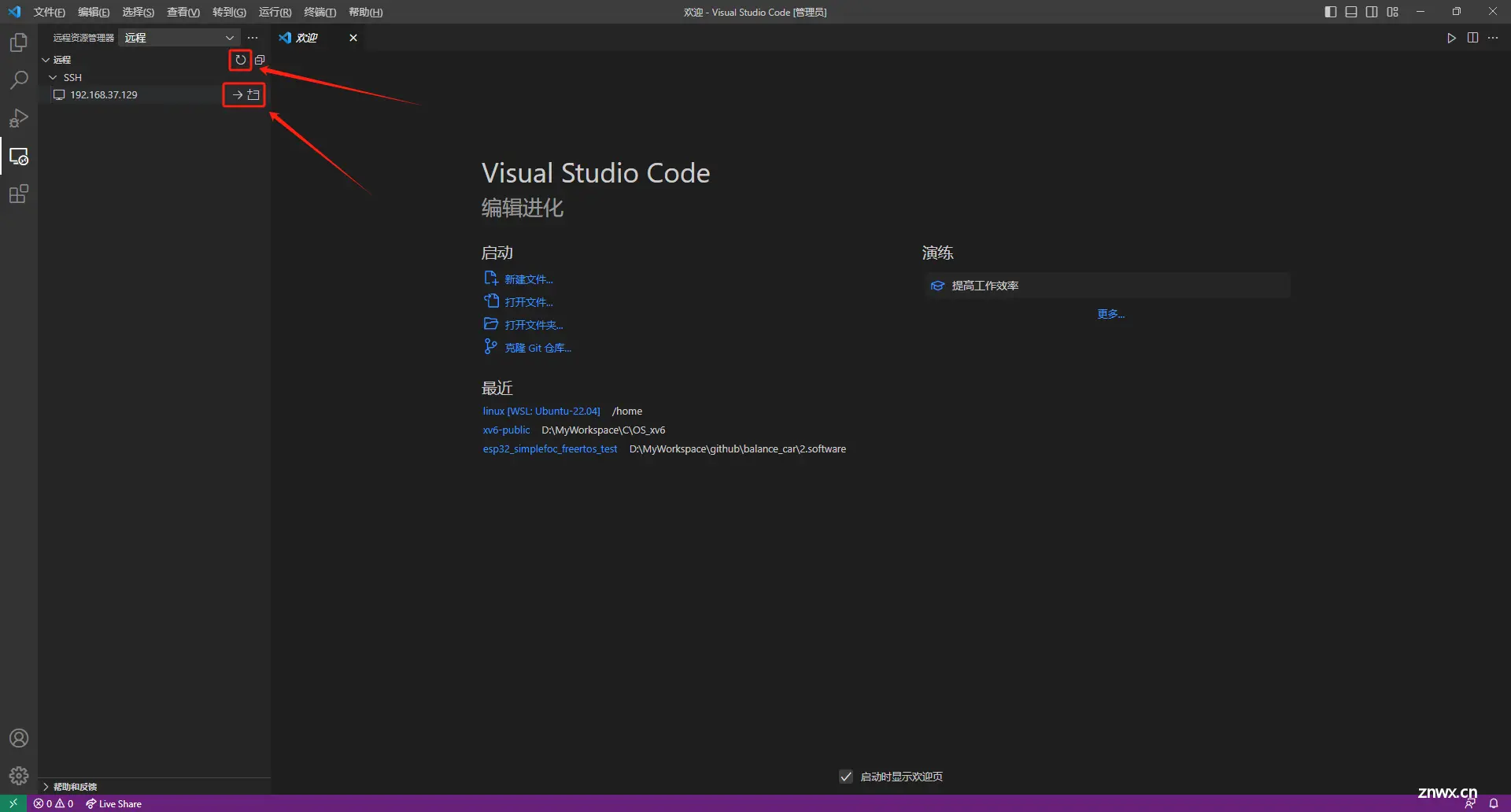
Task: Click 克隆 Git 仓库... link
Action: point(538,348)
